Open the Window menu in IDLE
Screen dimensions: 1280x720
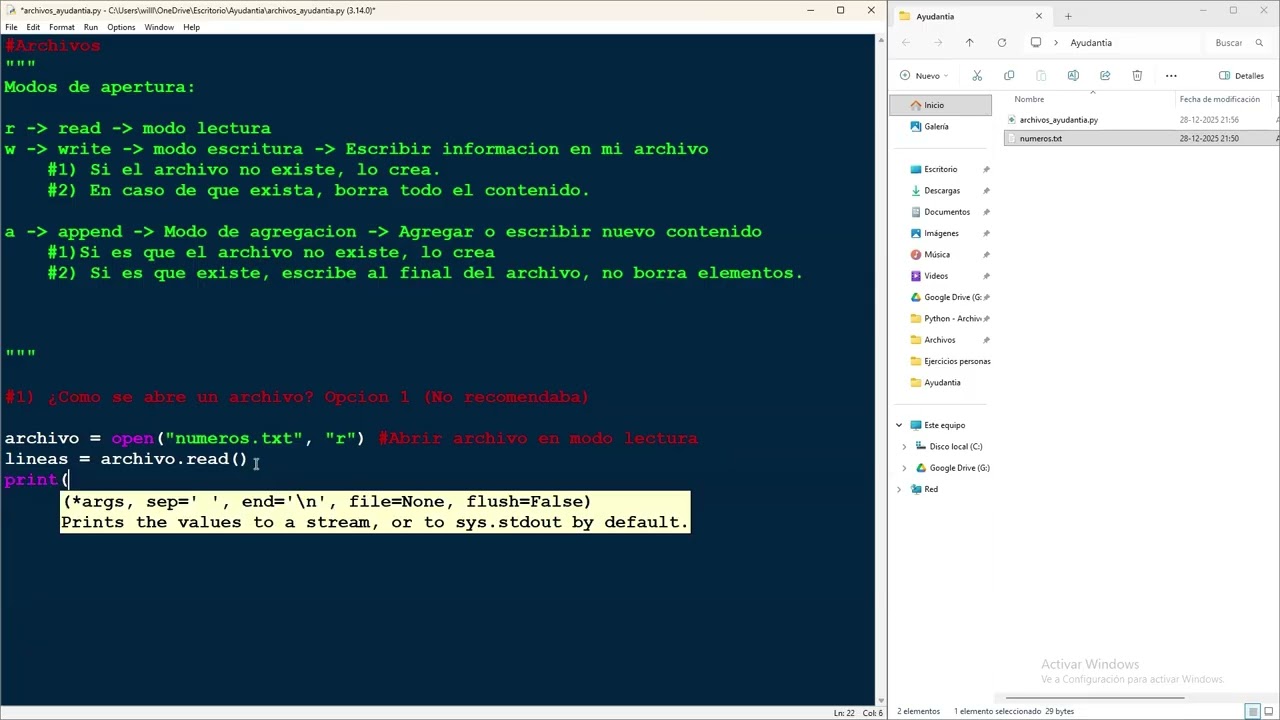(159, 27)
